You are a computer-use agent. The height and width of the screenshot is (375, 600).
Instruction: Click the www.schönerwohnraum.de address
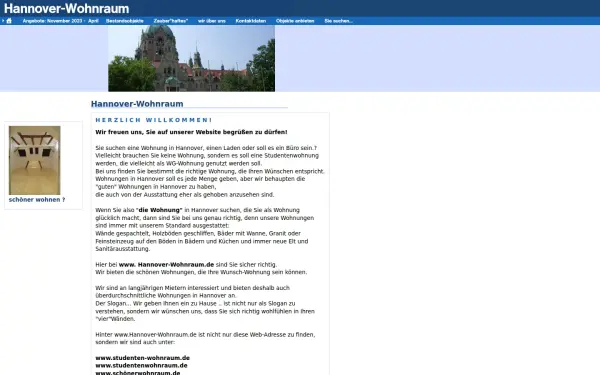tap(138, 373)
